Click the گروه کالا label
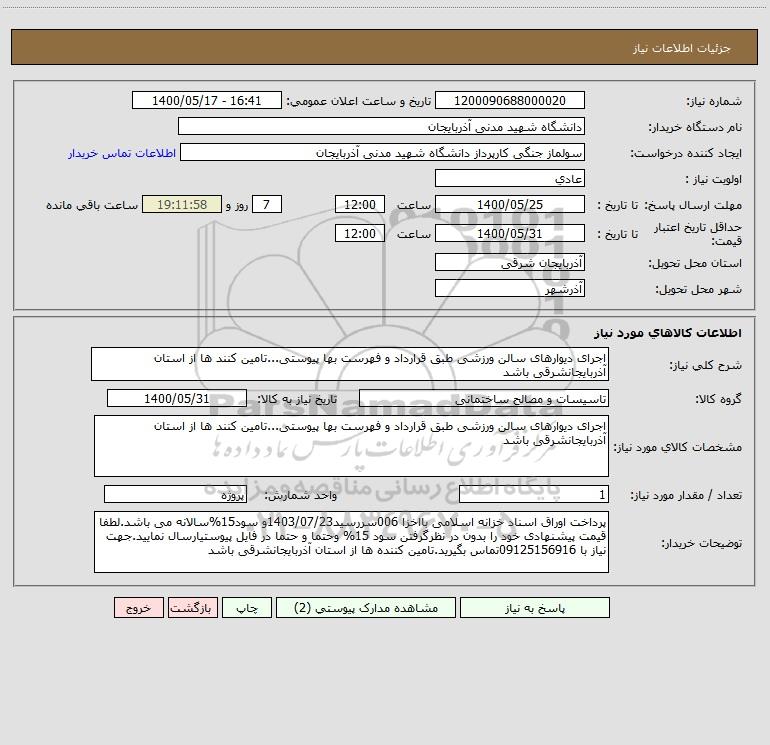770x745 pixels. 718,399
